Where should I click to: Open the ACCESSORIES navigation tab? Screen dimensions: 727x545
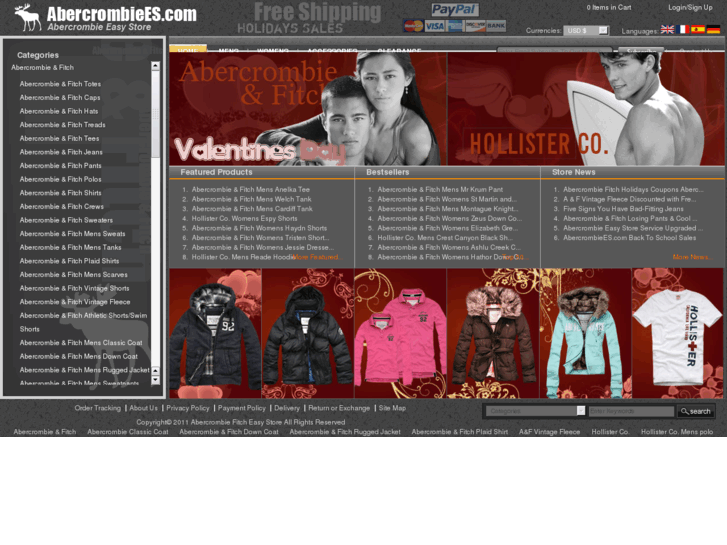tap(332, 50)
